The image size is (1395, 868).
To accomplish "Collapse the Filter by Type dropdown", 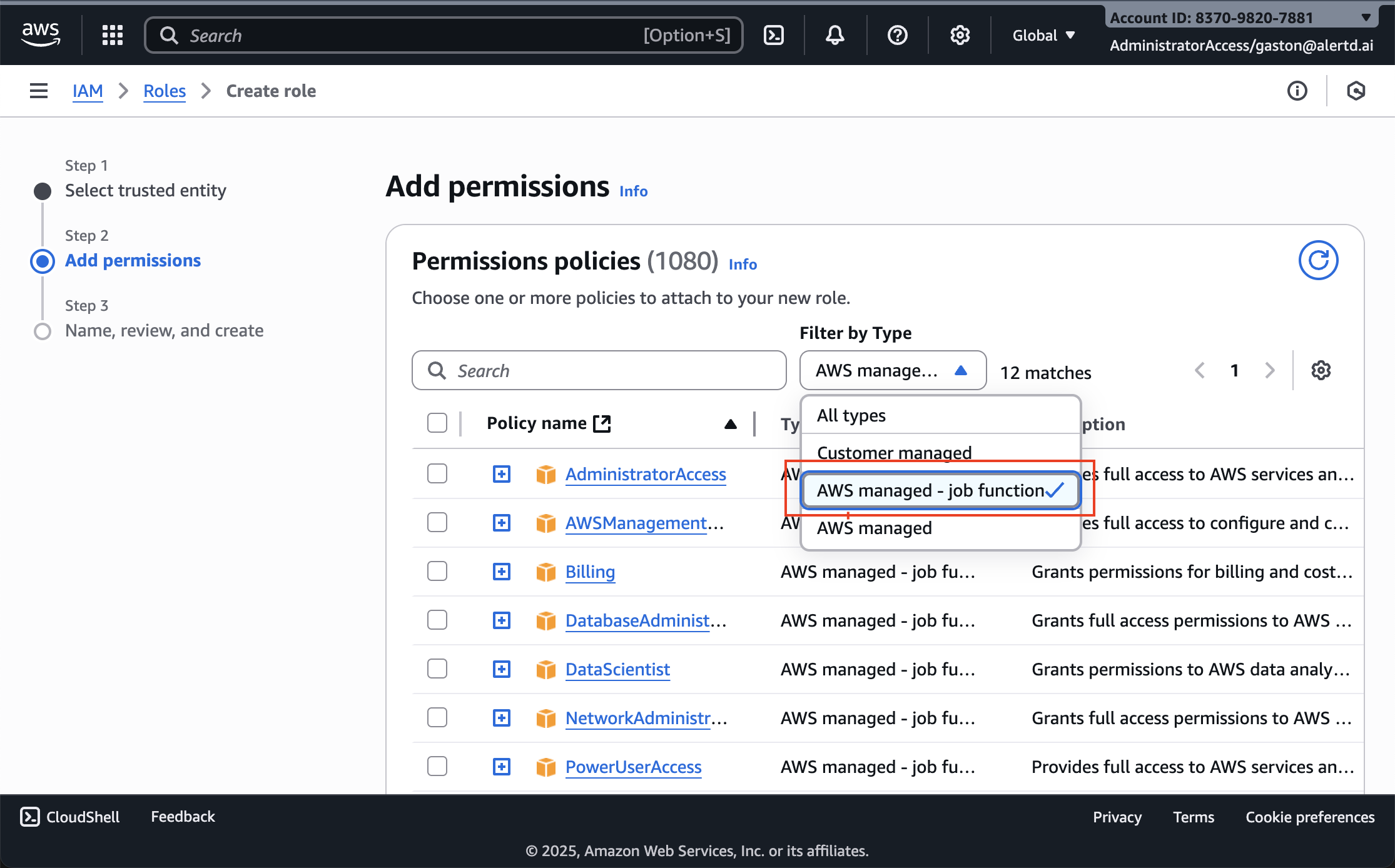I will click(x=892, y=370).
